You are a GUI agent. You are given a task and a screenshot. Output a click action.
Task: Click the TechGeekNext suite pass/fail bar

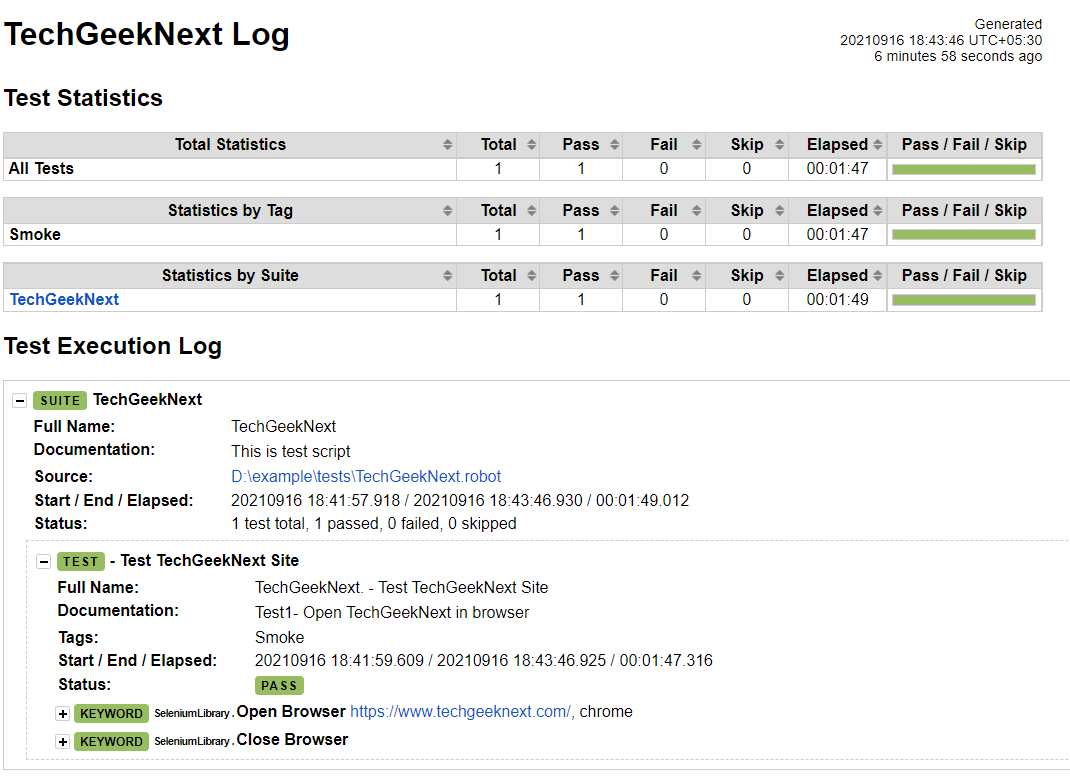964,300
